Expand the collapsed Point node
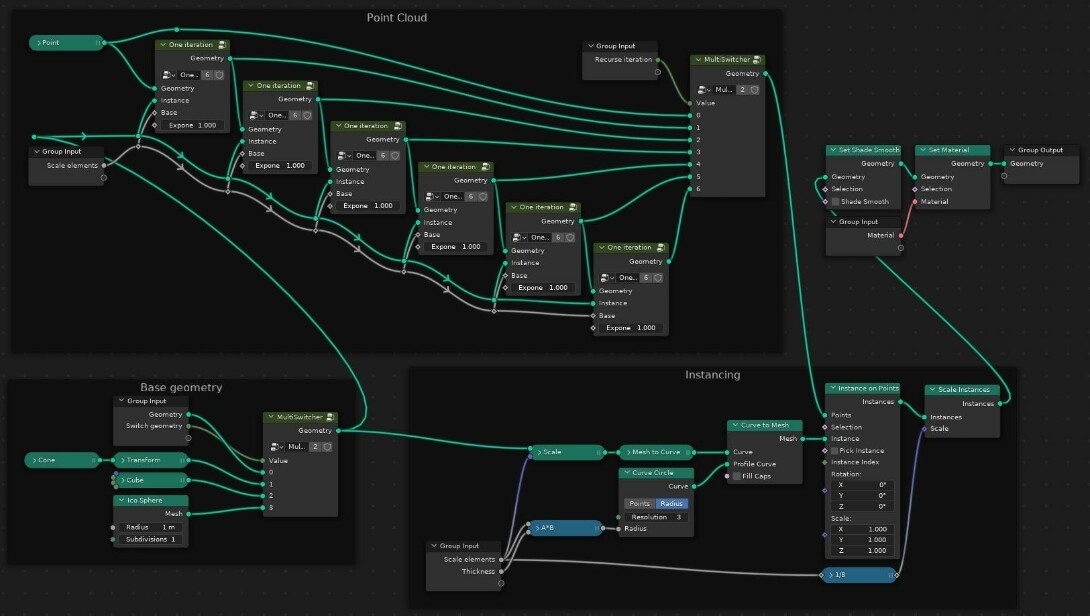The width and height of the screenshot is (1090, 616). (40, 43)
